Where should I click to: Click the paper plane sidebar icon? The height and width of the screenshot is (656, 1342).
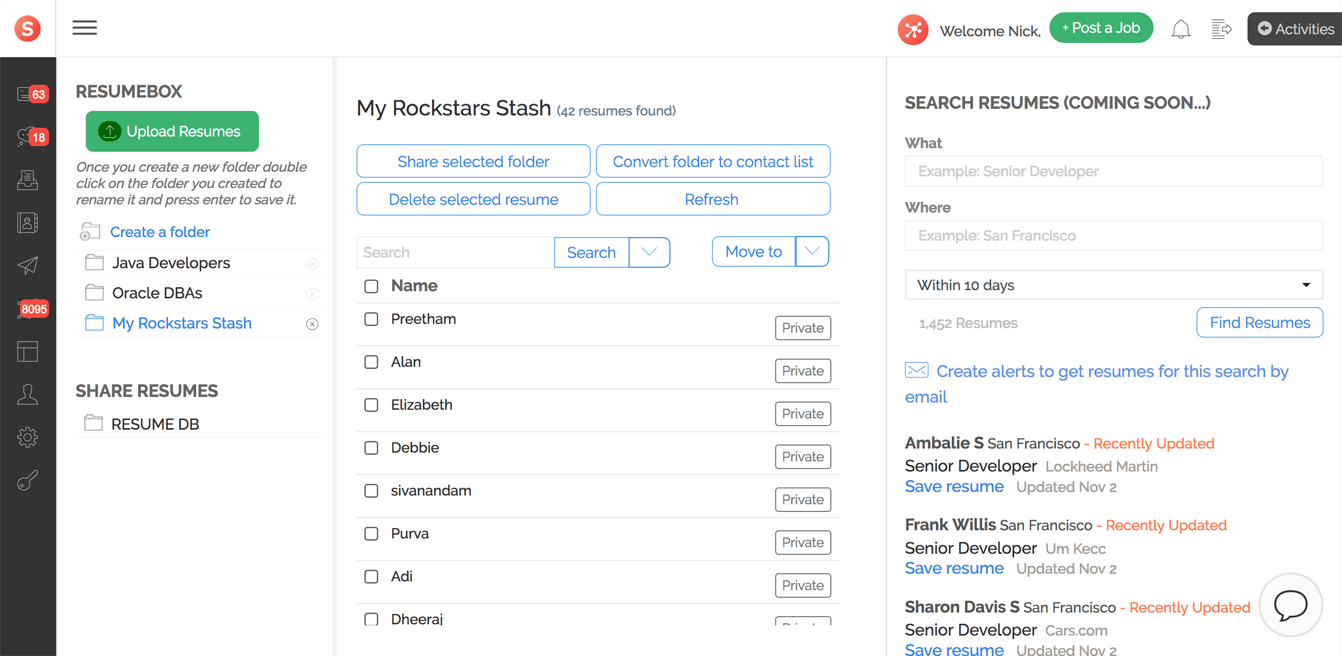tap(28, 265)
